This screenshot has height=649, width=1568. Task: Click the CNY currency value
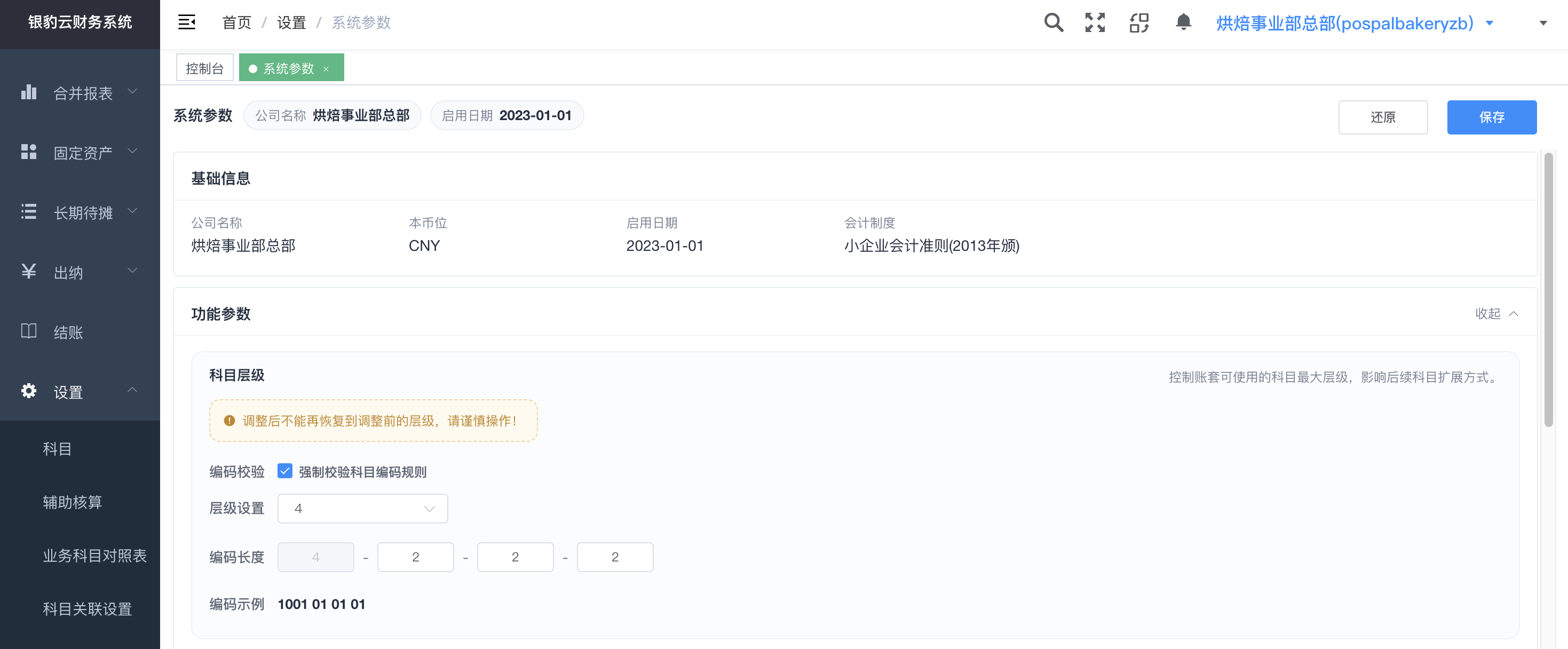coord(424,246)
